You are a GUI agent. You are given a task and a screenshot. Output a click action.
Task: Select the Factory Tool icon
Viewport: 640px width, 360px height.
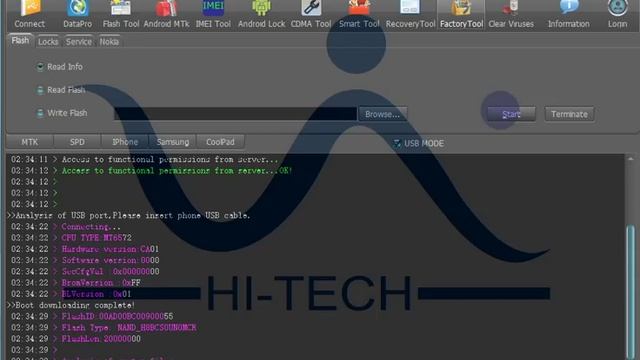461,14
